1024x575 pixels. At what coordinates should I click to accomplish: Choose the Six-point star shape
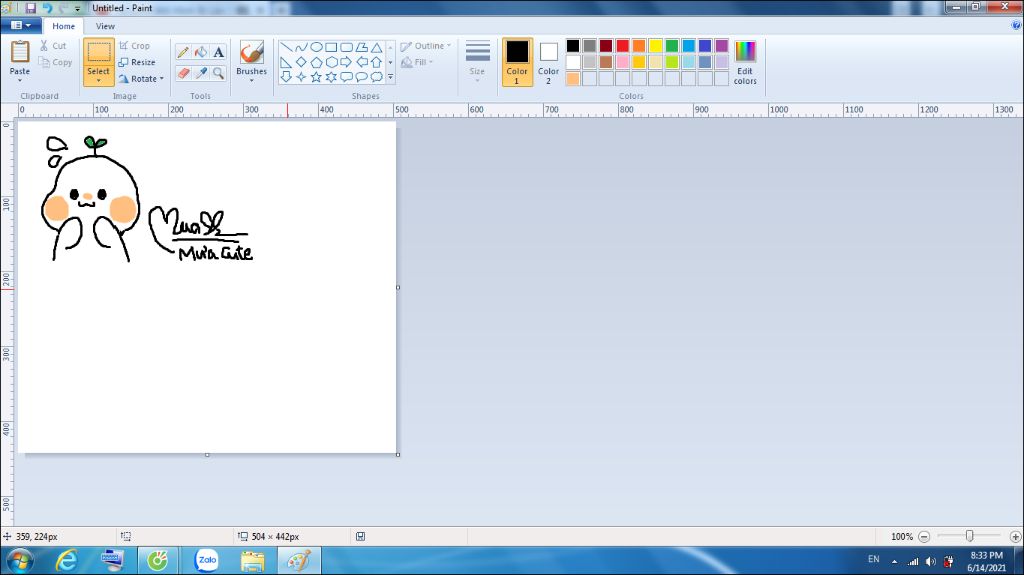(331, 77)
